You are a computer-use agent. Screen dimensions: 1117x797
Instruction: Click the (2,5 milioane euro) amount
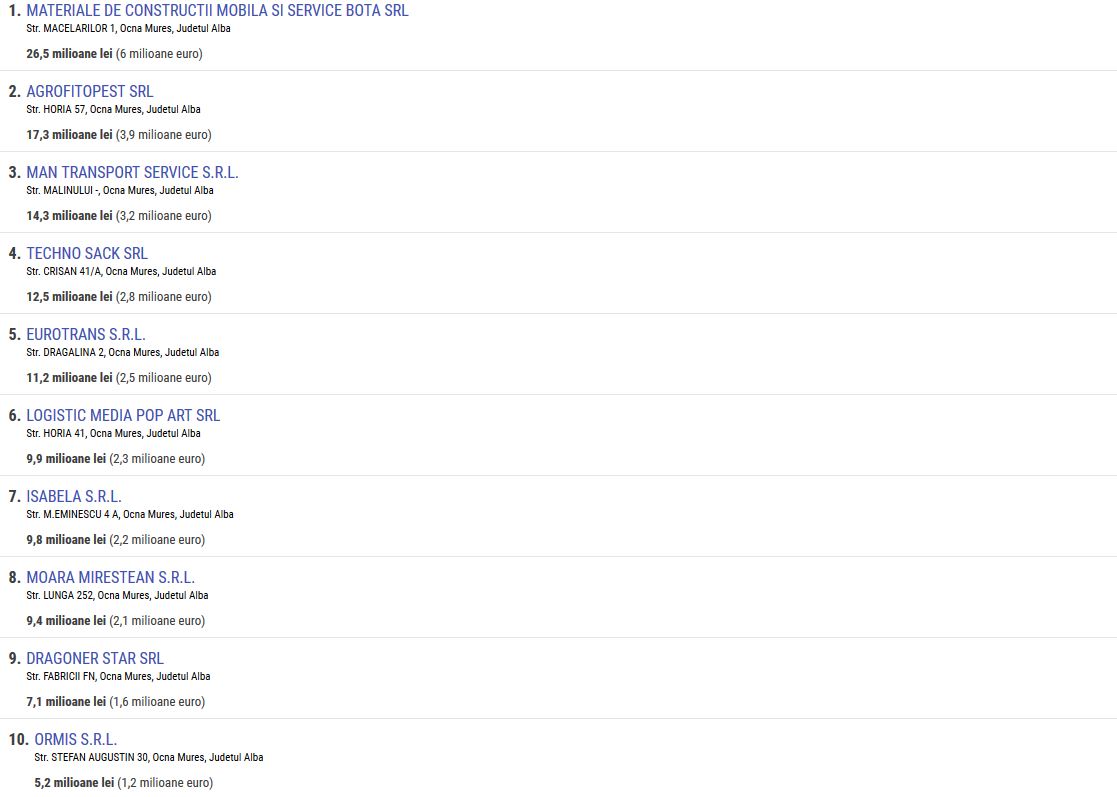pyautogui.click(x=164, y=378)
